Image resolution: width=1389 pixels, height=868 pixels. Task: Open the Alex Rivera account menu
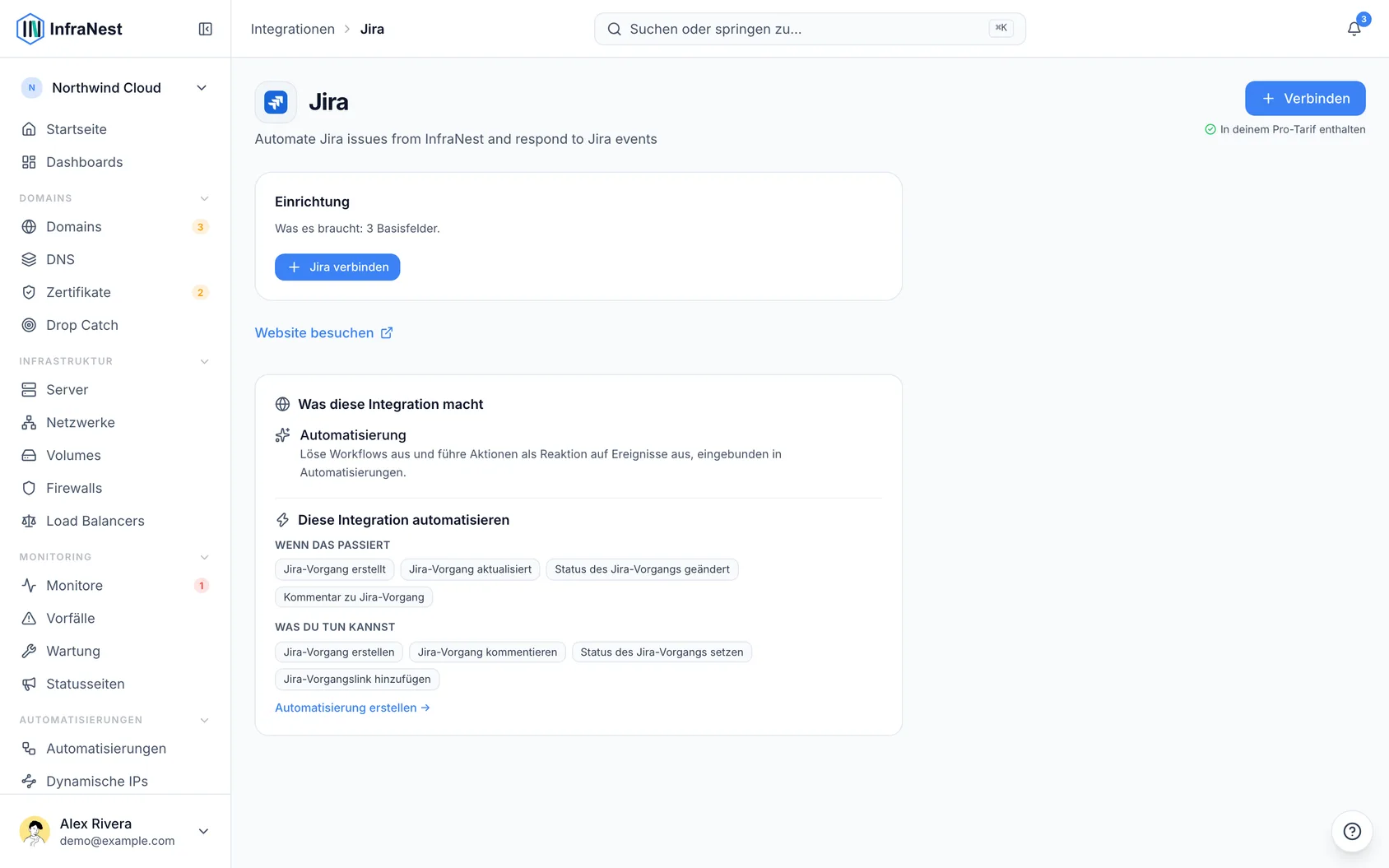(115, 831)
